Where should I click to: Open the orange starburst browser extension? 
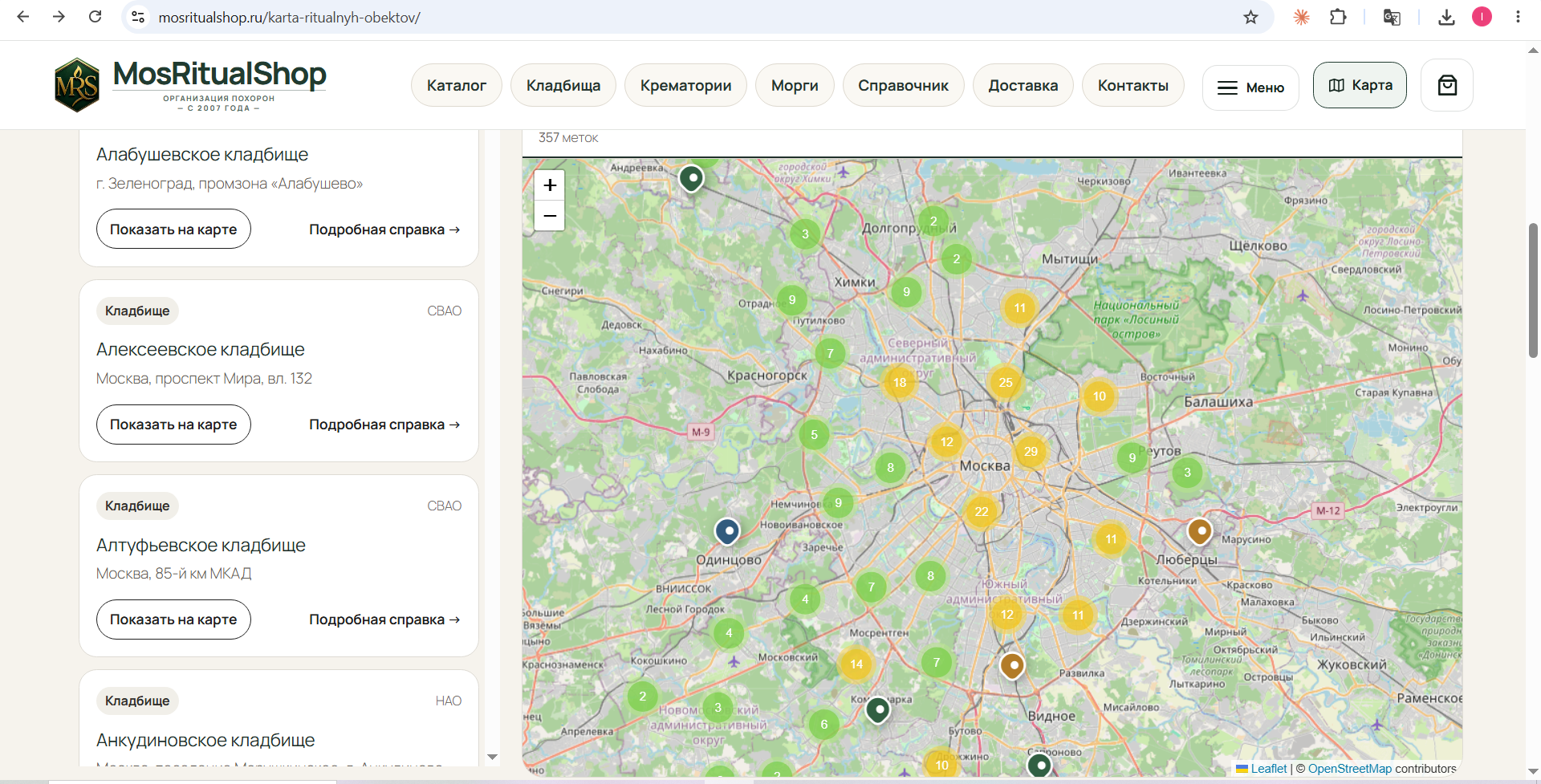(x=1301, y=17)
